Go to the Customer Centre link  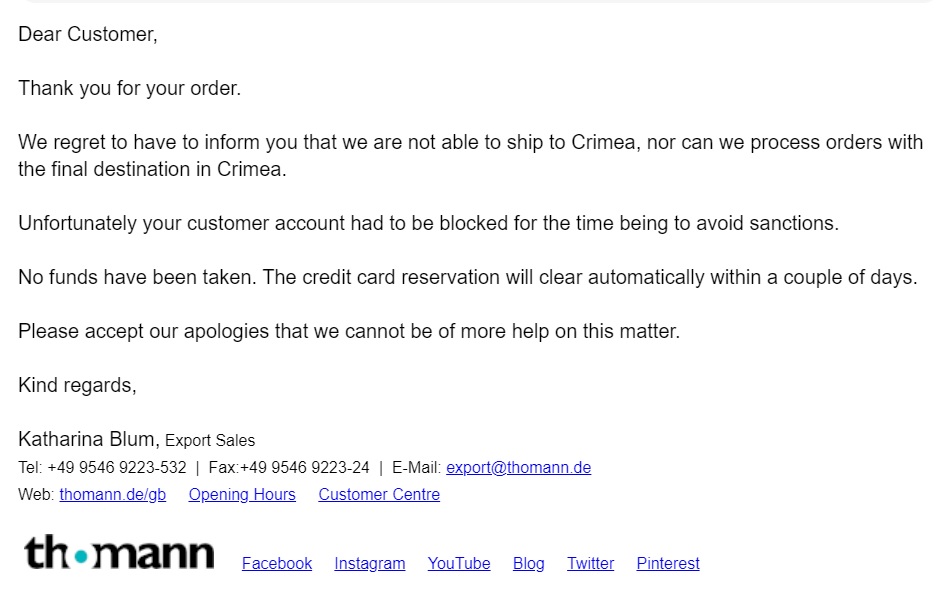[x=379, y=495]
